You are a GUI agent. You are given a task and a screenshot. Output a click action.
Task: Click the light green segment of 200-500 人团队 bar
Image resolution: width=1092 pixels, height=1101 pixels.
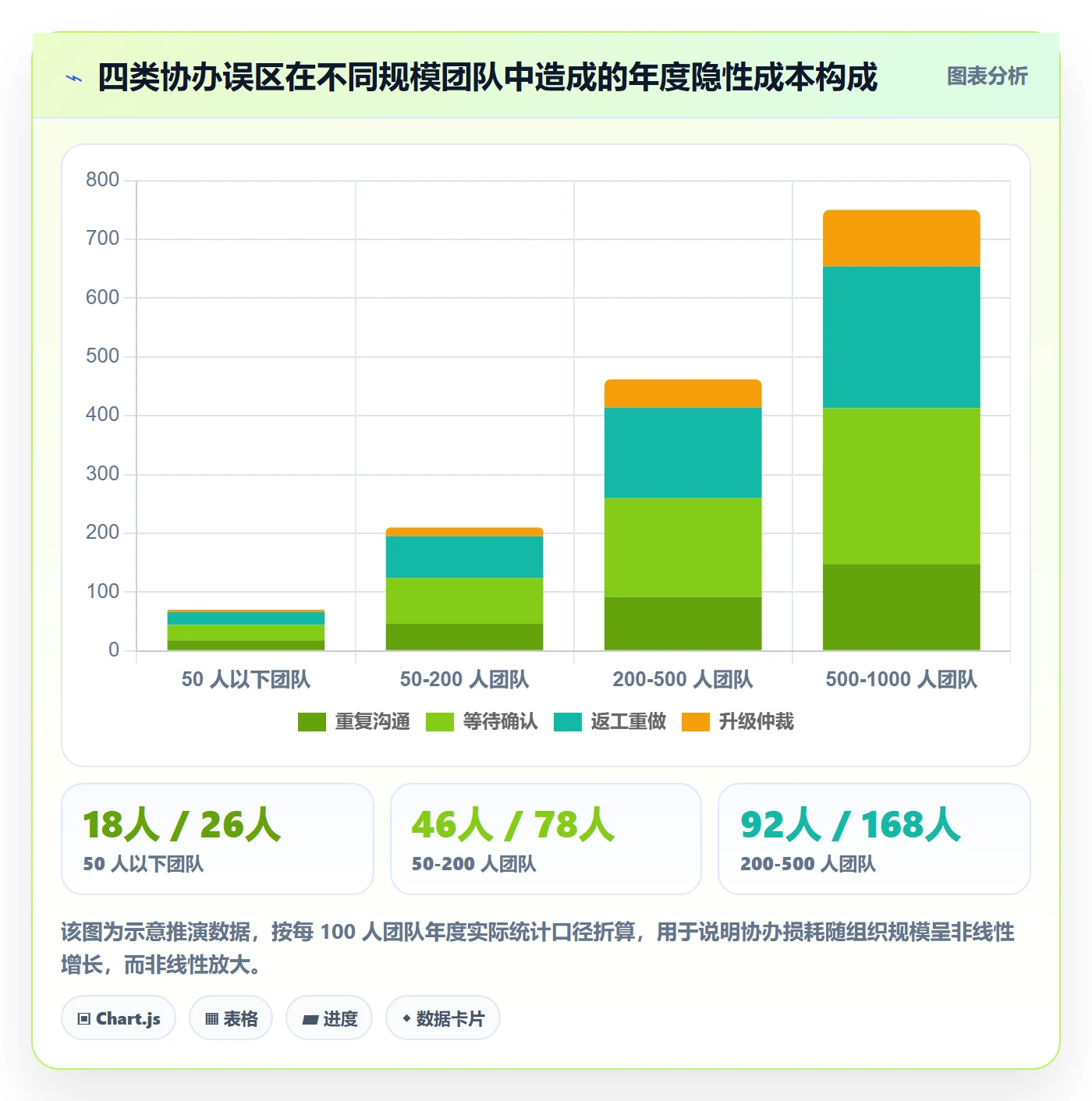683,547
